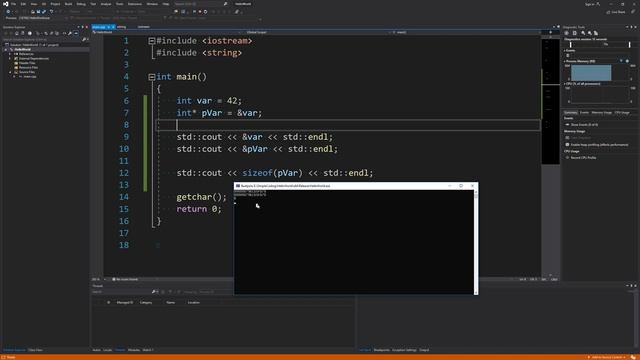Select the Solution 'HelloWorld' node

tap(35, 45)
